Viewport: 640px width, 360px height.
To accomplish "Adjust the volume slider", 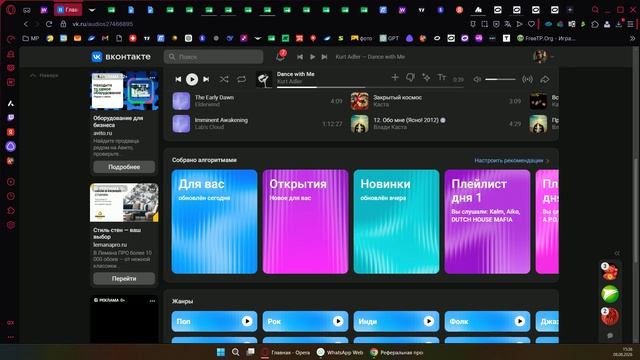I will click(500, 79).
